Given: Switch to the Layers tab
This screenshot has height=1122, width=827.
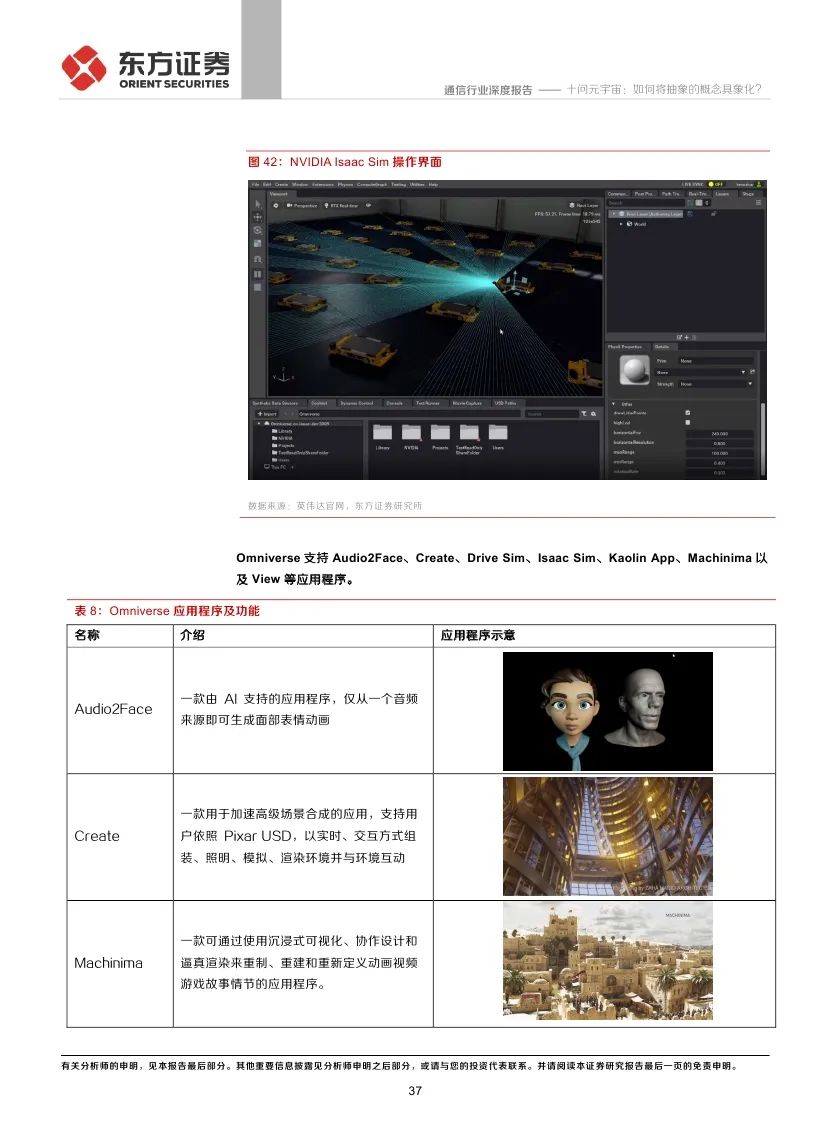Looking at the screenshot, I should coord(723,194).
